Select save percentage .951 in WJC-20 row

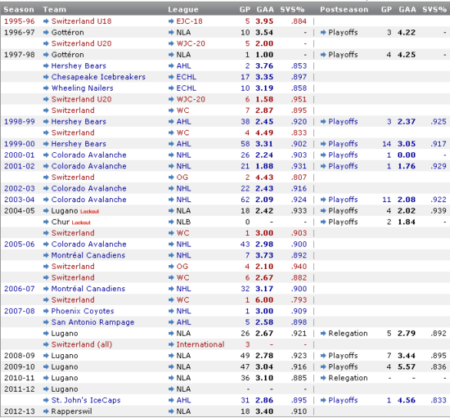coord(299,99)
